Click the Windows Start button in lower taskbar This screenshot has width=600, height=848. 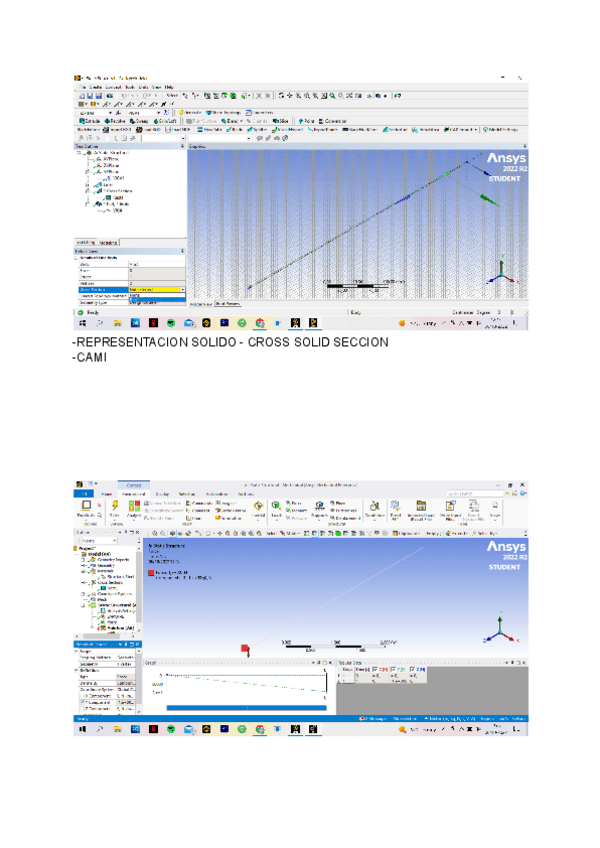coord(80,729)
